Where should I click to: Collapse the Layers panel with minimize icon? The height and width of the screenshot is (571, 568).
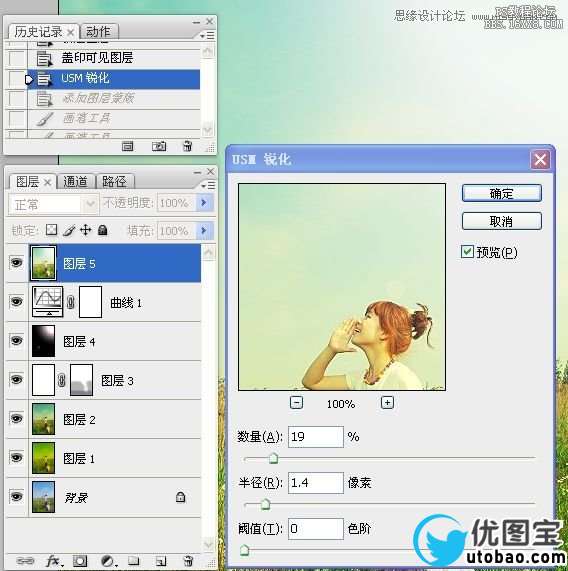(x=197, y=172)
